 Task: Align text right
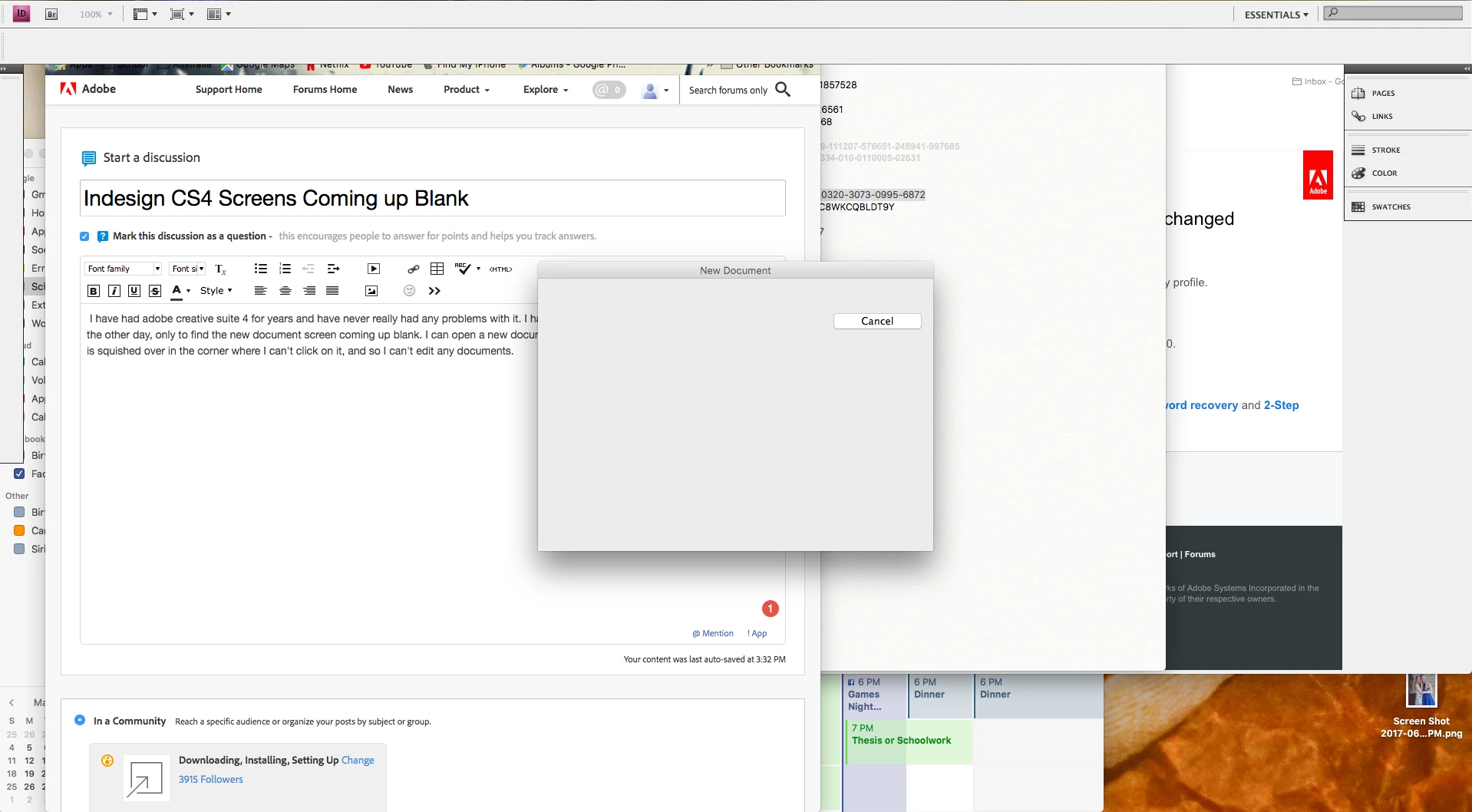[x=309, y=290]
